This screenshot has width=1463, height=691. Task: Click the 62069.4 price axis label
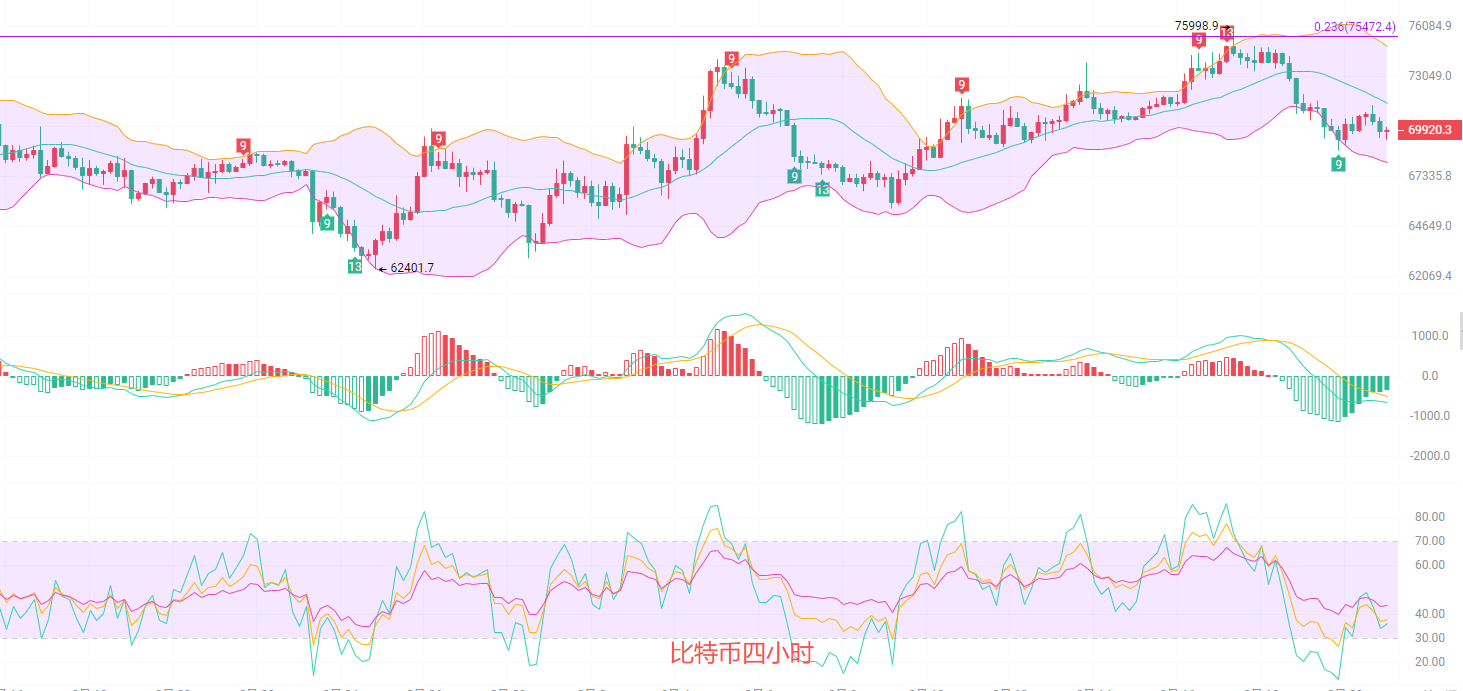1430,276
